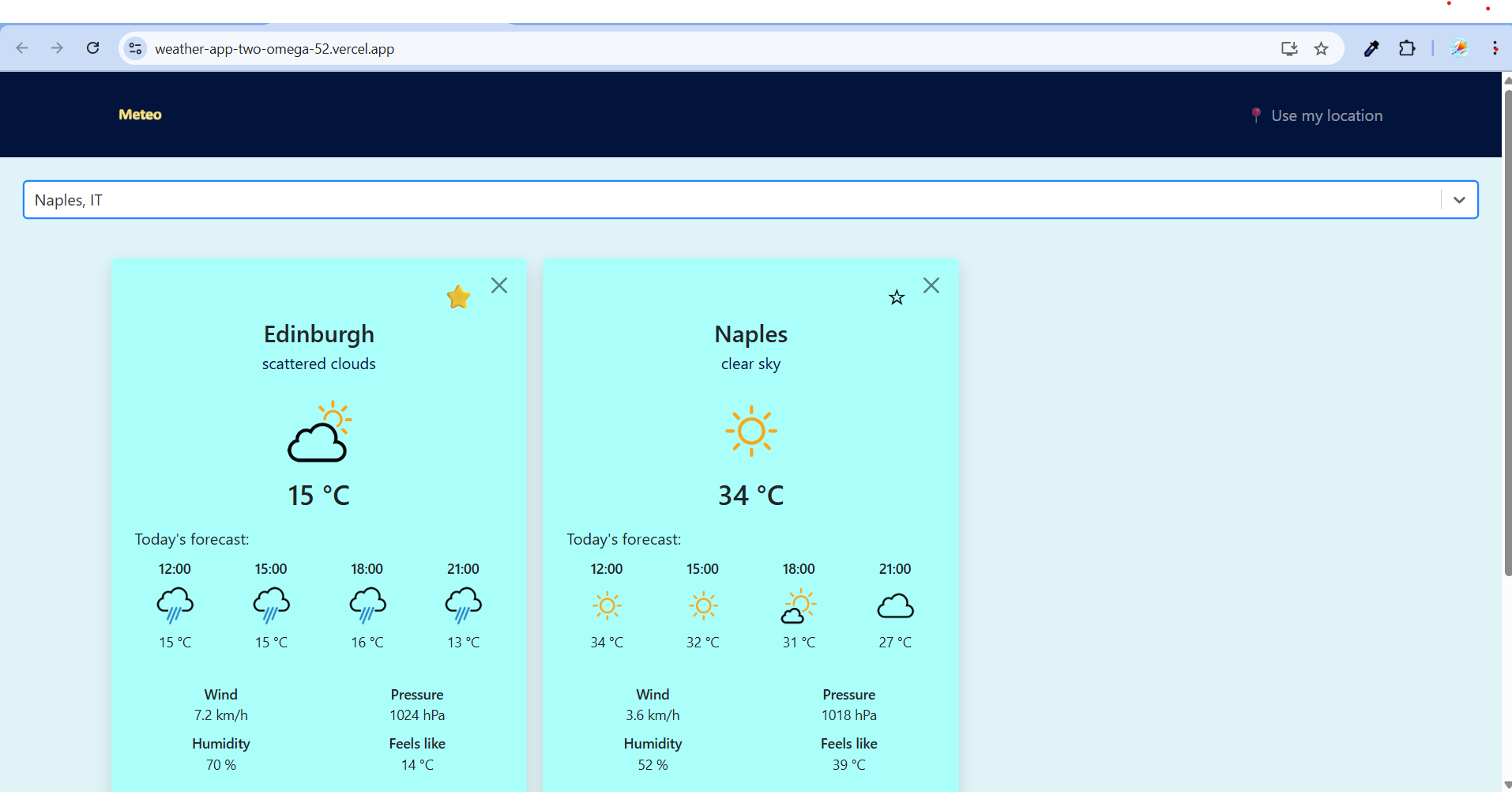
Task: Click Edinburgh wind value 7.2 km/h
Action: (221, 715)
